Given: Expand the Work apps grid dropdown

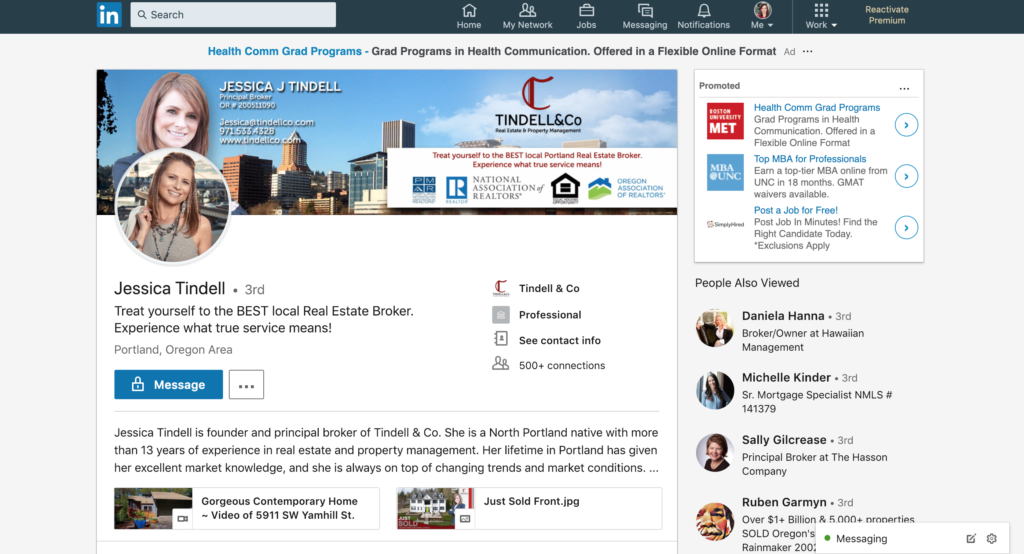Looking at the screenshot, I should 821,16.
